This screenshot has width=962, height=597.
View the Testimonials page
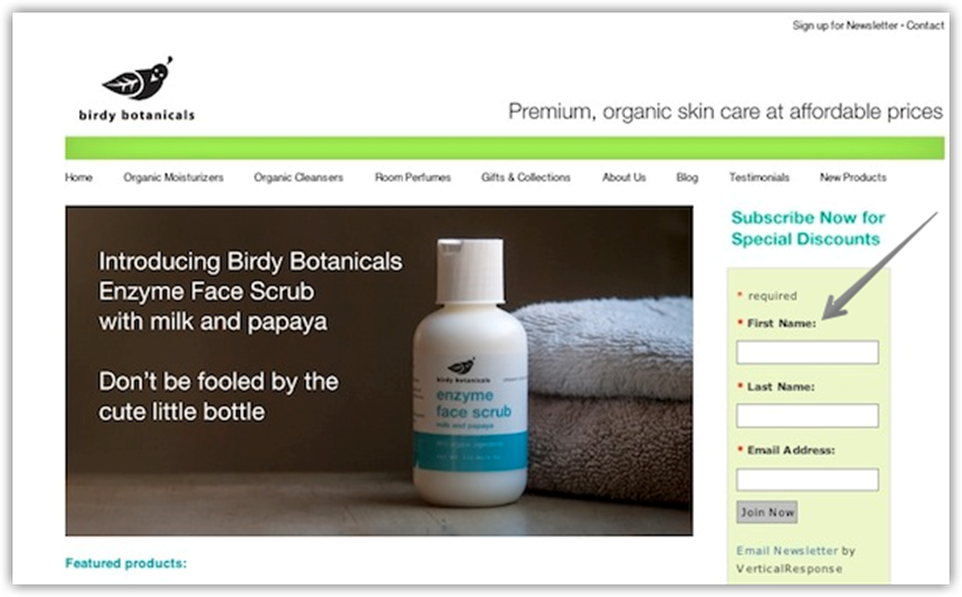pos(759,177)
